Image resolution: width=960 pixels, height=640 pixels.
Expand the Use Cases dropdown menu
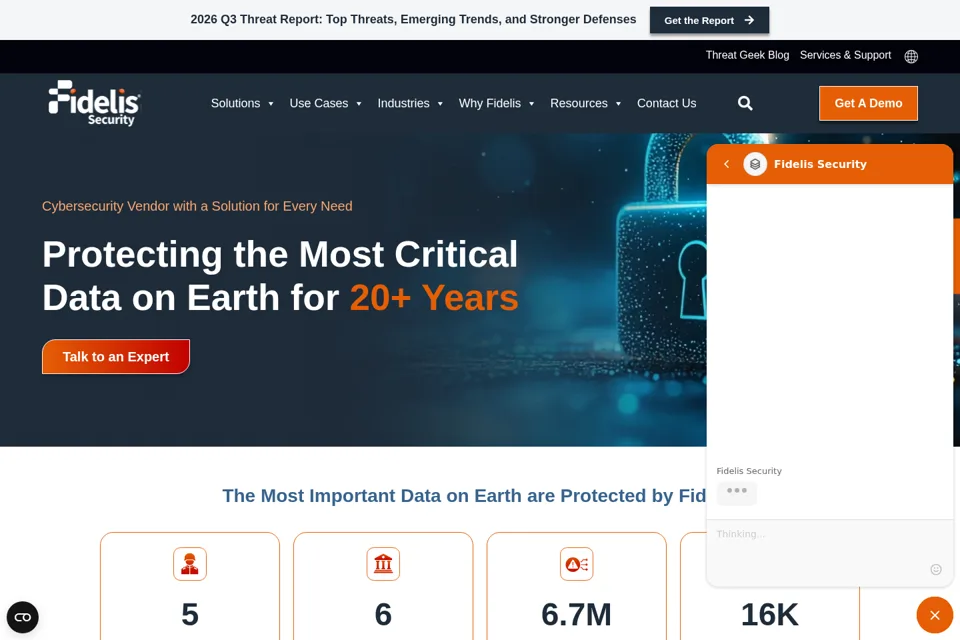click(325, 104)
